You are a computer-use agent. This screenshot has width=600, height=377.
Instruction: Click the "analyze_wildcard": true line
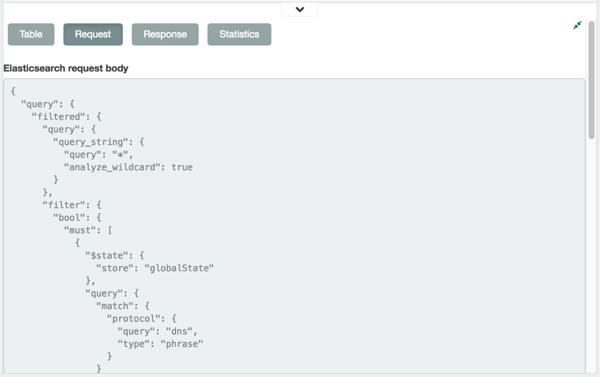[128, 167]
